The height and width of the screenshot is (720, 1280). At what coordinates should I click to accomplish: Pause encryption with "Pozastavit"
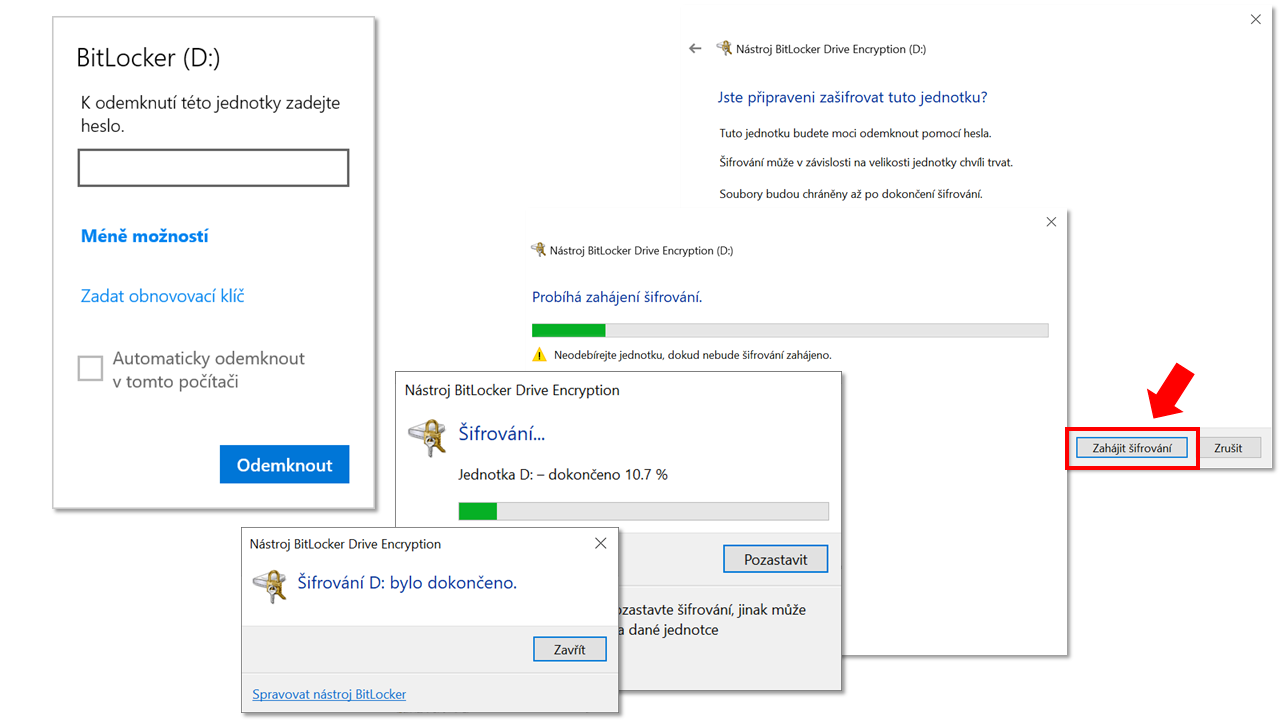click(775, 558)
